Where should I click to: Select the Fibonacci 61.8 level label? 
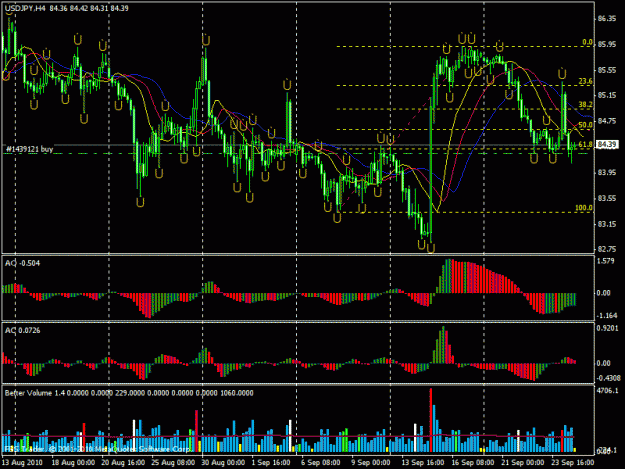[x=586, y=145]
